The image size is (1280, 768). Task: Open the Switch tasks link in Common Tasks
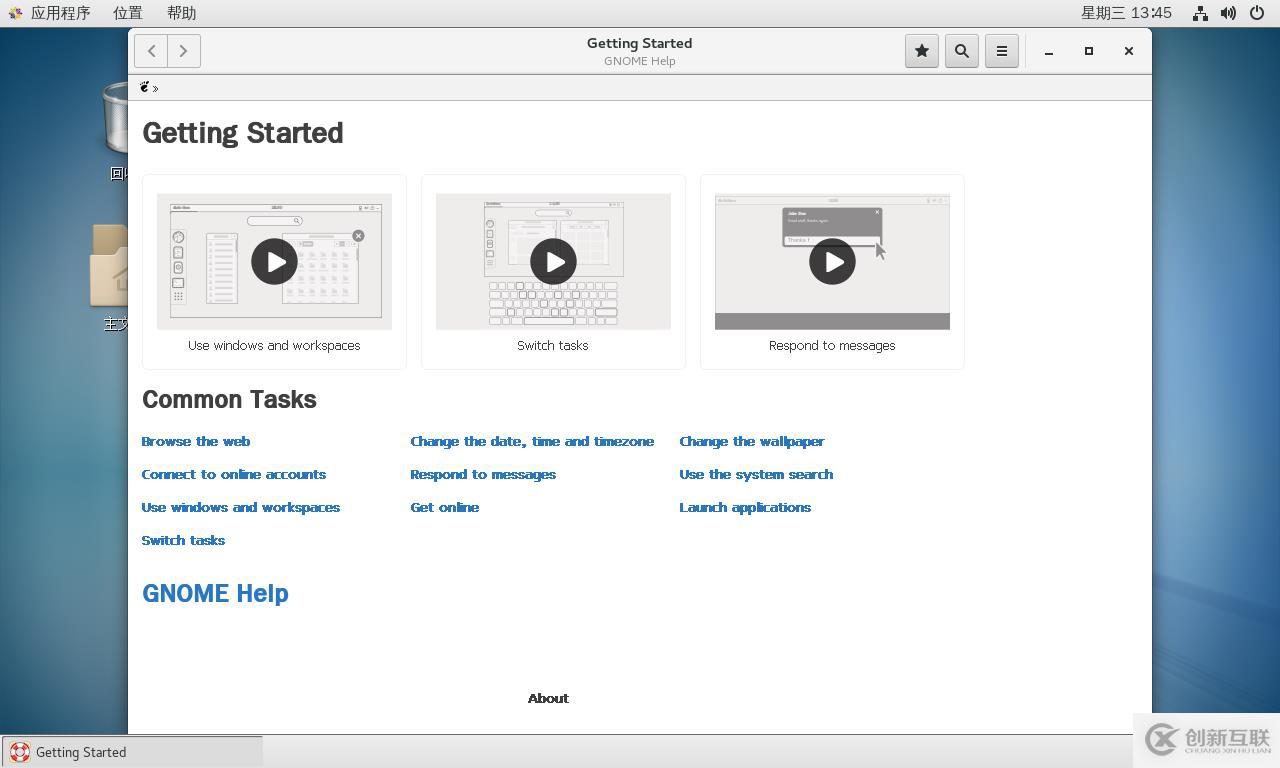point(183,540)
